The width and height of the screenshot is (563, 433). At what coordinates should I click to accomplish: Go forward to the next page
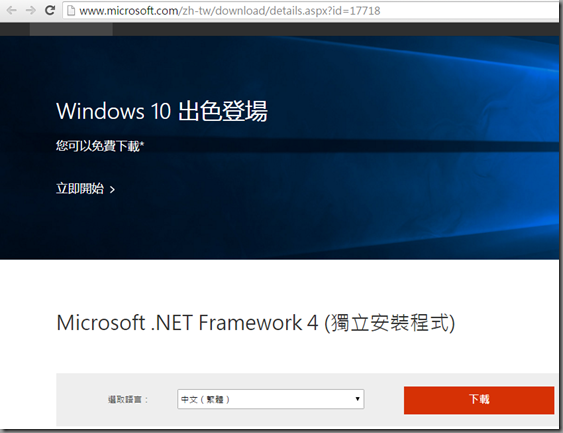pos(31,10)
